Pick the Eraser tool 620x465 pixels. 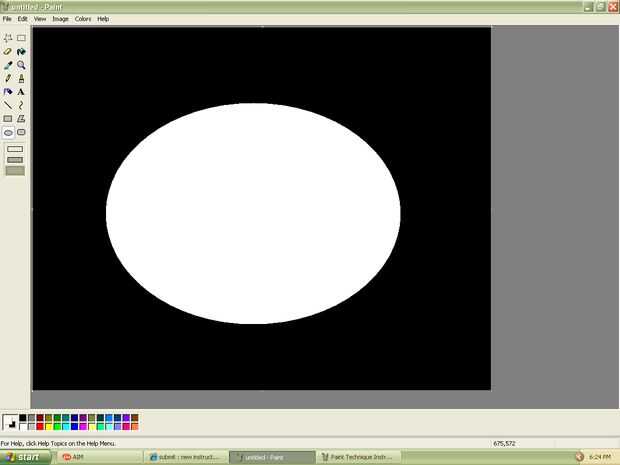pyautogui.click(x=8, y=51)
